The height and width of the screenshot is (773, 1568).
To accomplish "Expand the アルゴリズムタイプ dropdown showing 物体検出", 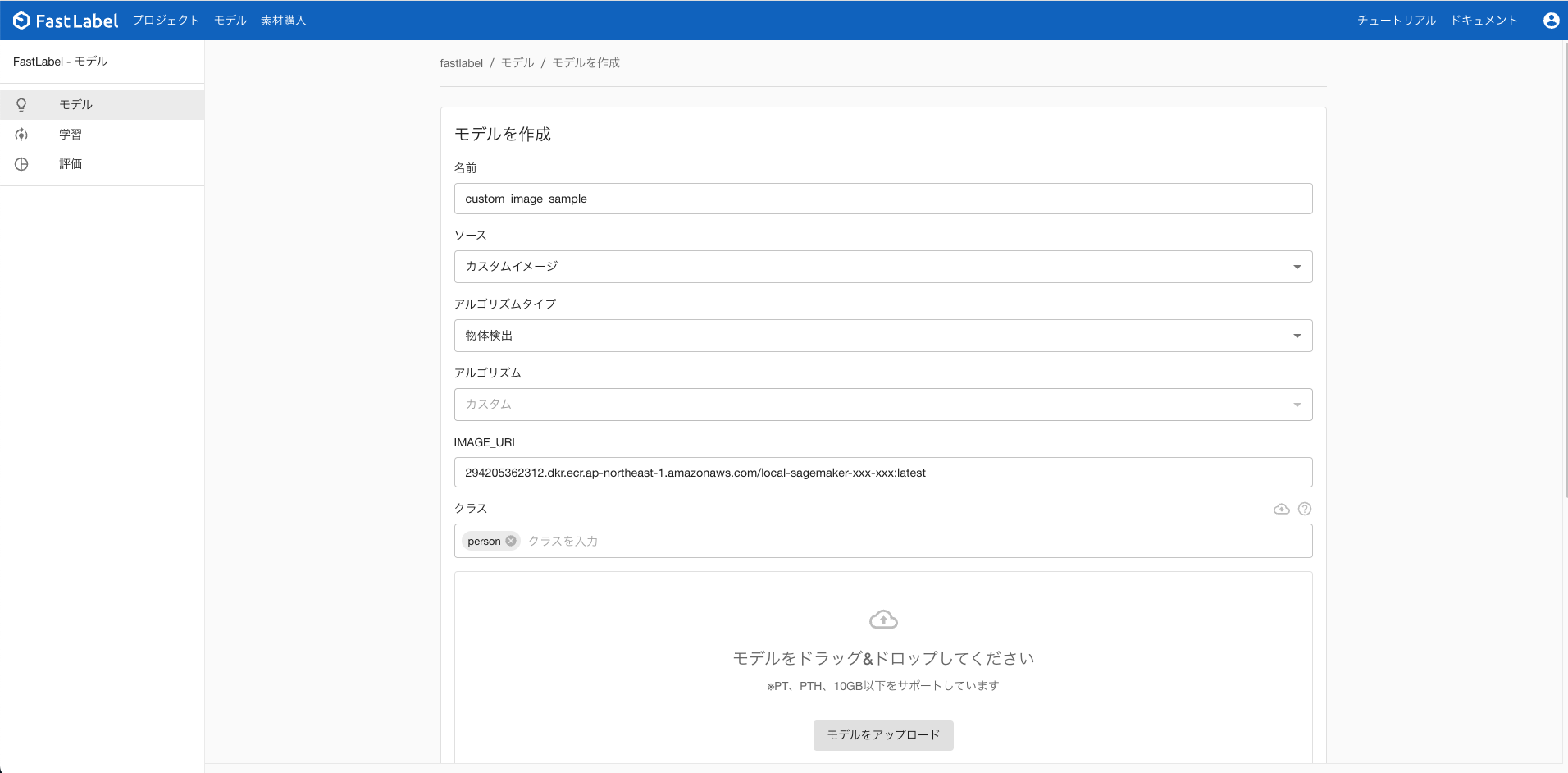I will tap(883, 336).
